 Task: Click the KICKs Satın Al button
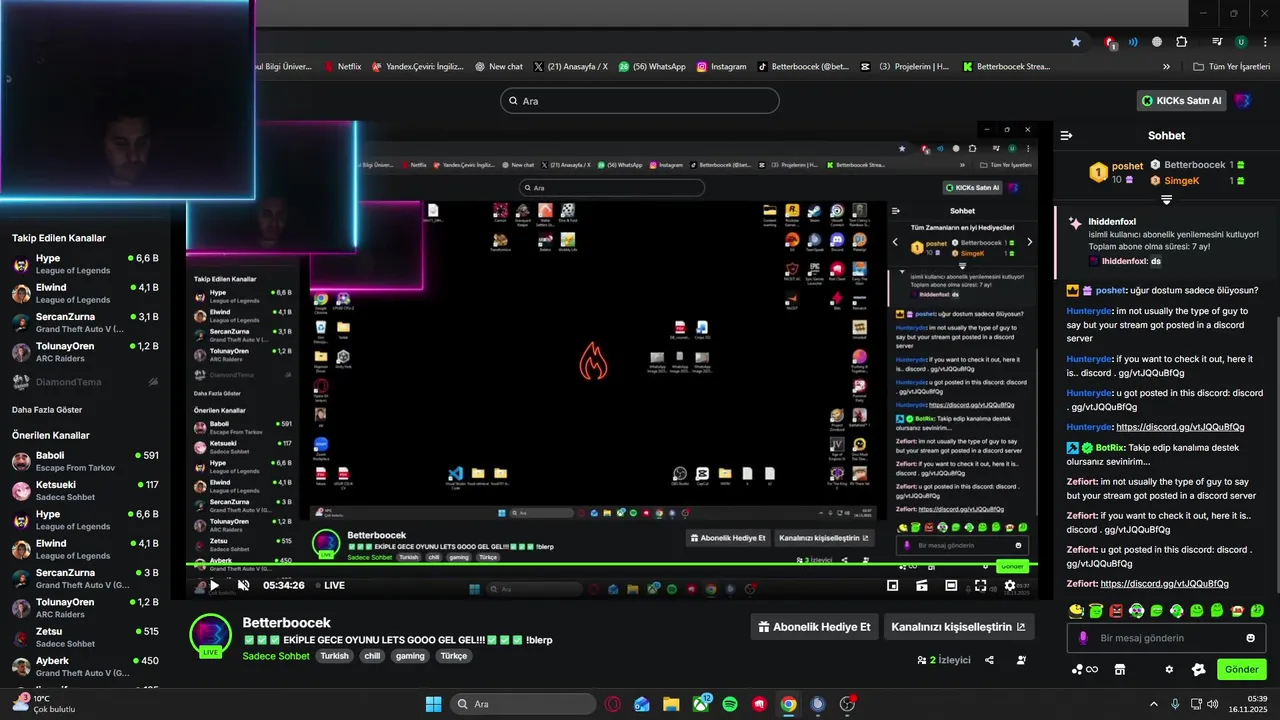pos(1182,101)
